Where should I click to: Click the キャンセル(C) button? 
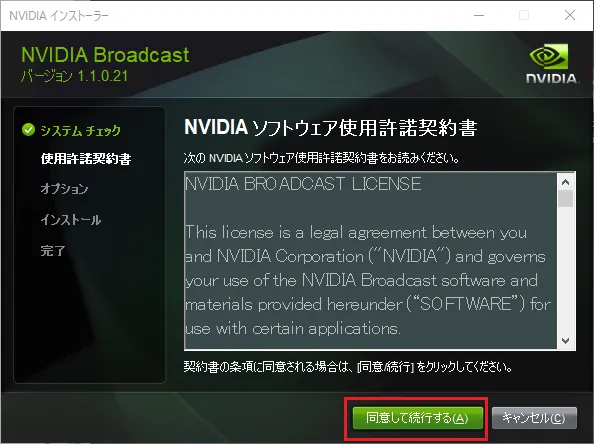pyautogui.click(x=534, y=418)
